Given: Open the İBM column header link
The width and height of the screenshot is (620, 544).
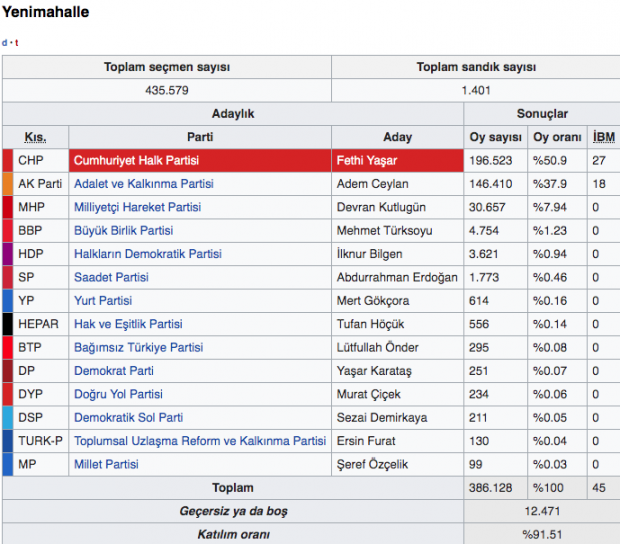Looking at the screenshot, I should pyautogui.click(x=603, y=137).
